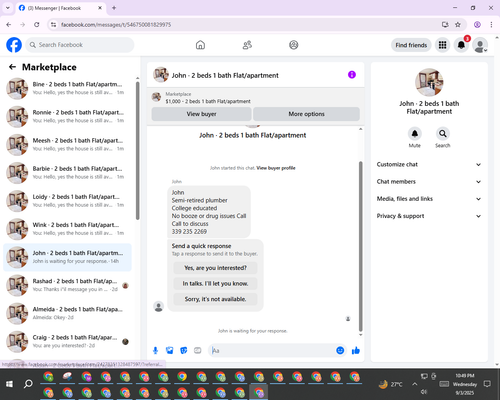Click the browser Reload icon
Image resolution: width=500 pixels, height=400 pixels.
(37, 25)
